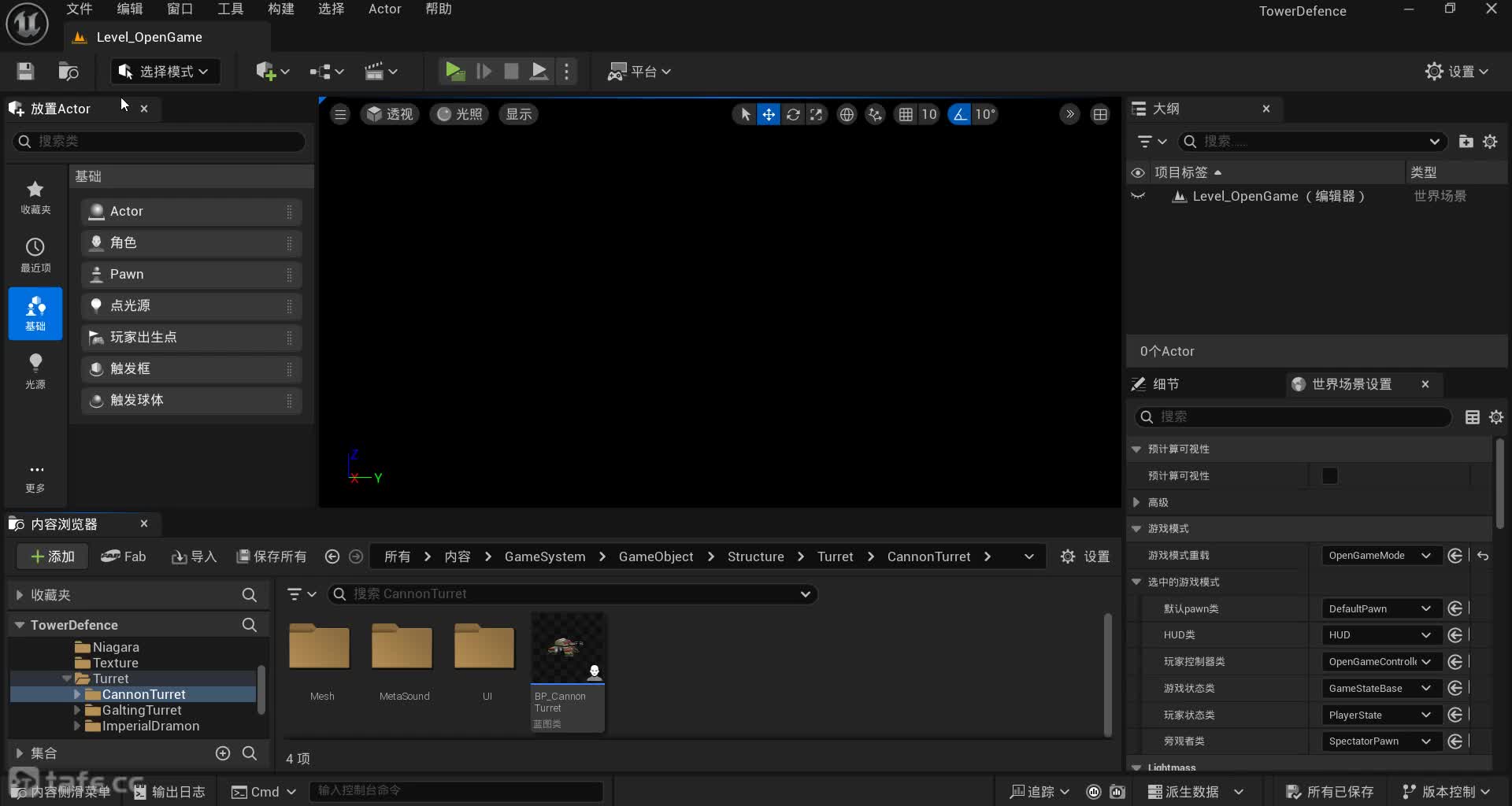
Task: Click the viewport hamburger options menu
Action: coord(340,115)
